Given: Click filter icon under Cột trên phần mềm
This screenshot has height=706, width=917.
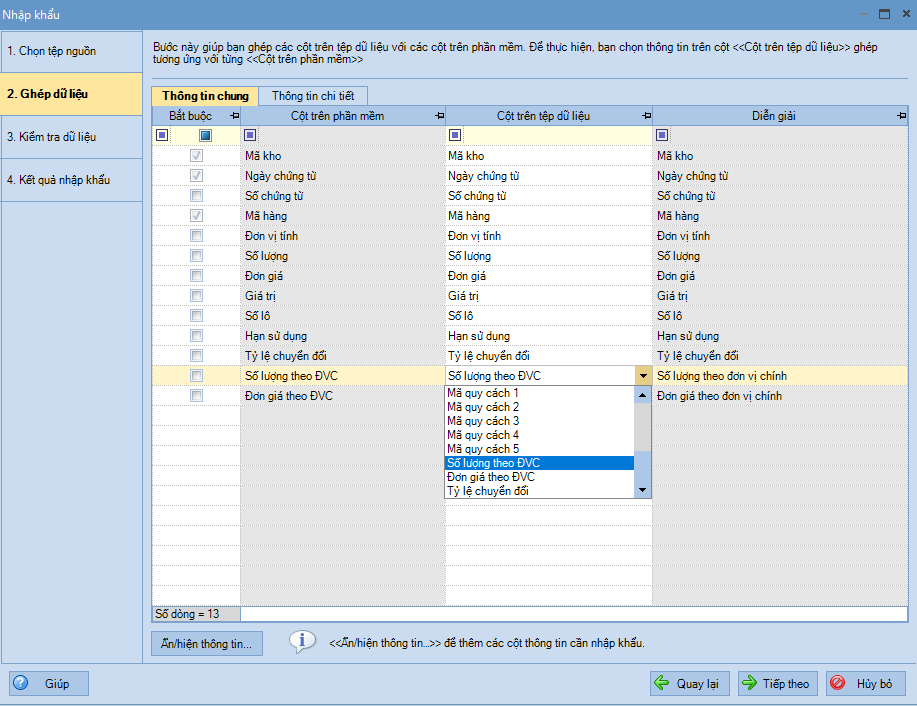Looking at the screenshot, I should point(250,135).
